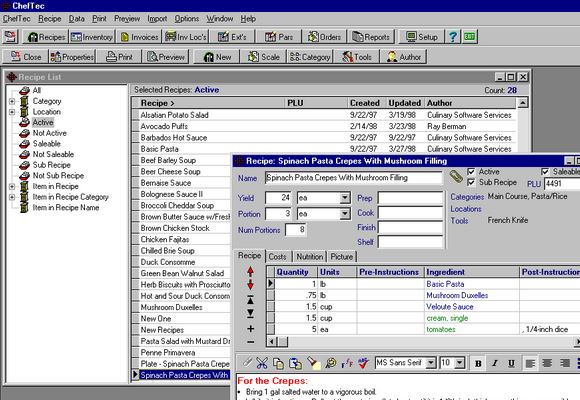The image size is (580, 400).
Task: Click the Scale recipe button
Action: pos(263,57)
